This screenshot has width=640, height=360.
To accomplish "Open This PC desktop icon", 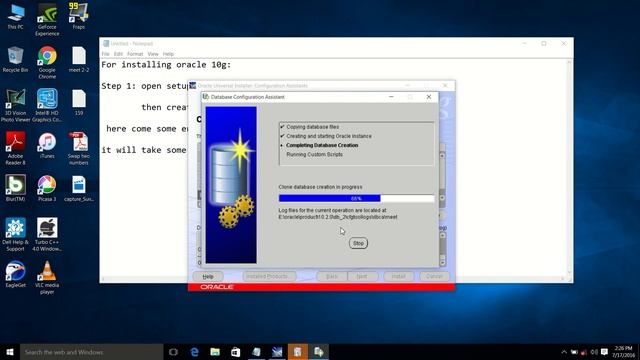I will [16, 16].
